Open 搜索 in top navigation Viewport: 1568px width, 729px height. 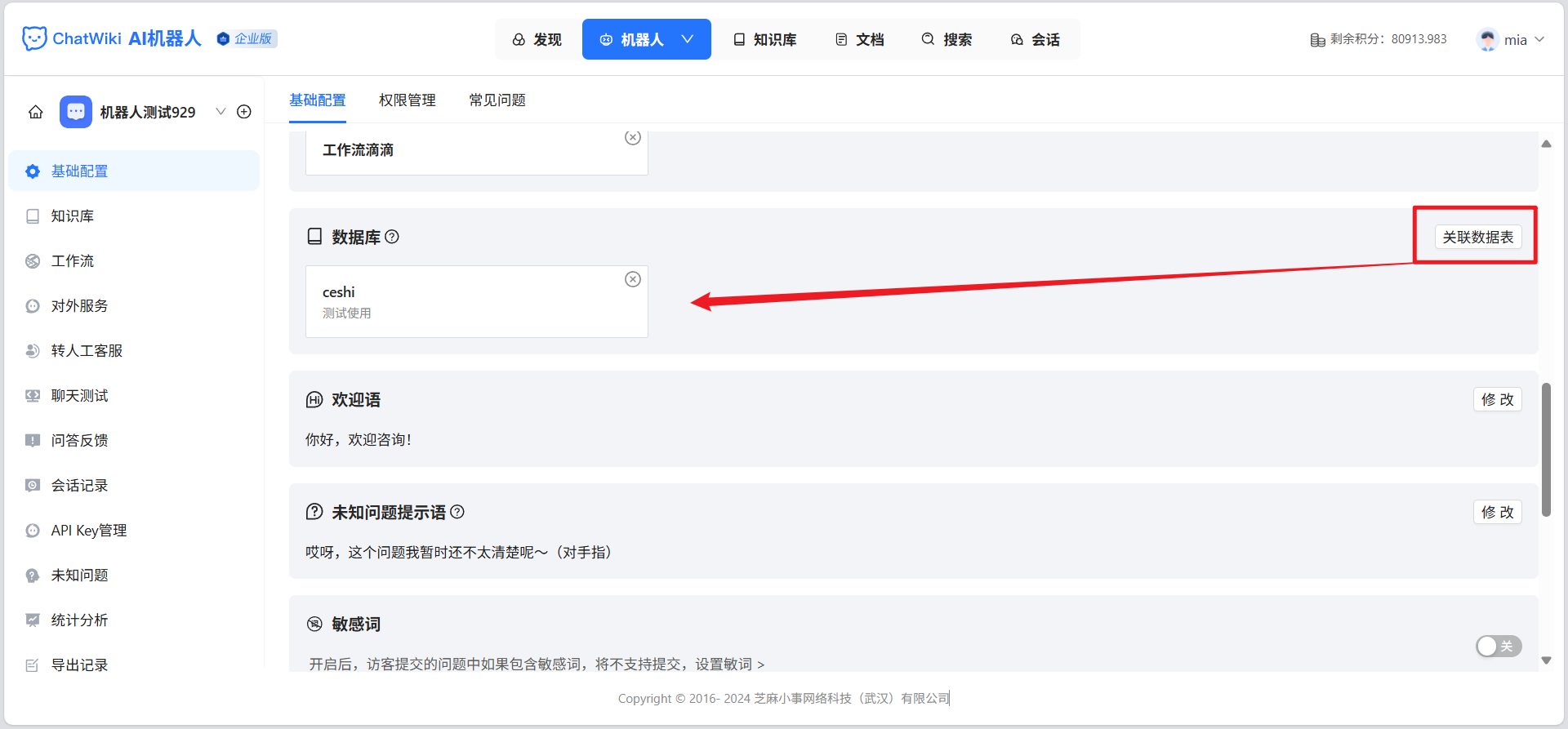coord(947,39)
